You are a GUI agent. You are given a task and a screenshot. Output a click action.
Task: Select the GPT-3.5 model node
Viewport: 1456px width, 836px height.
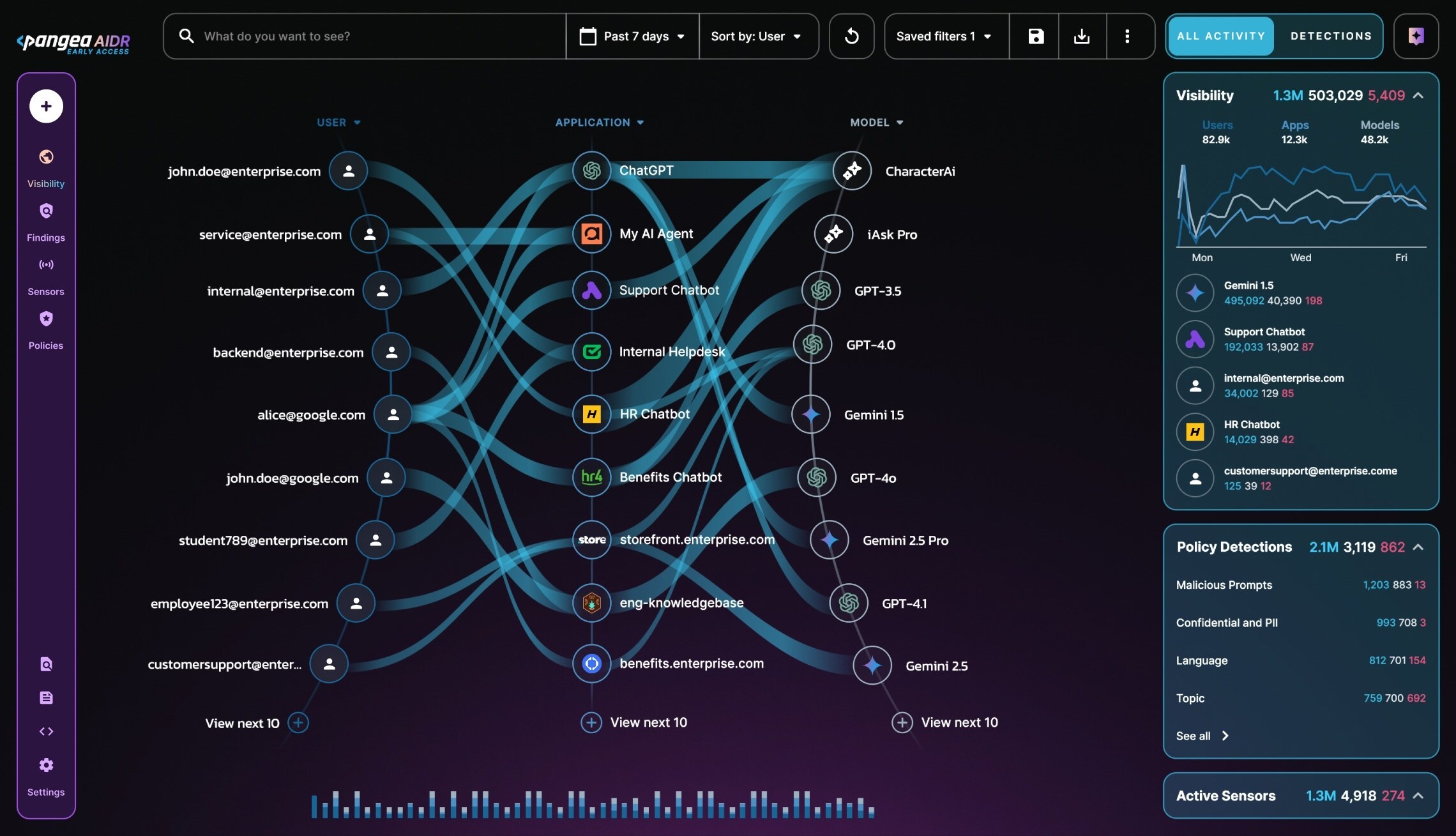click(x=821, y=290)
